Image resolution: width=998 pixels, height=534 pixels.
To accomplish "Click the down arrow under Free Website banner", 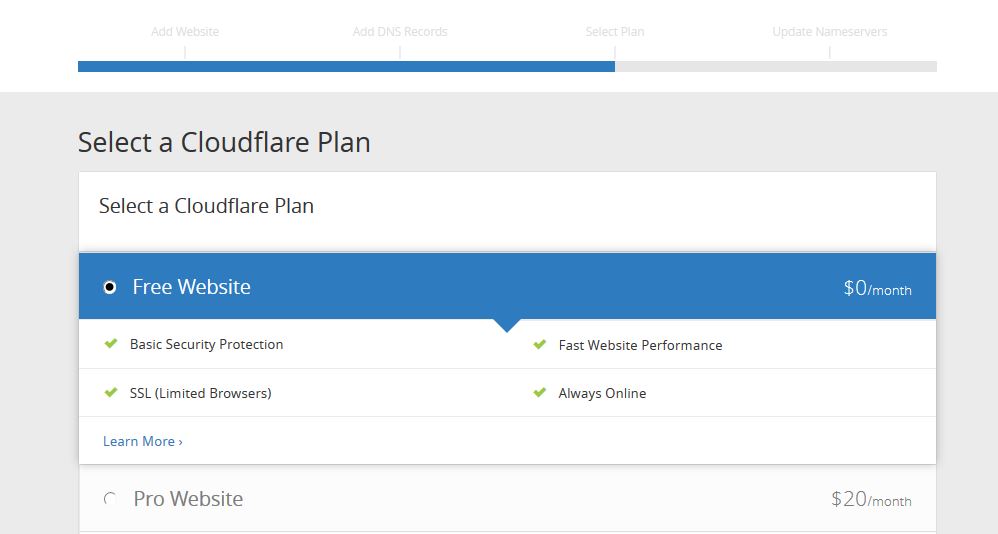I will [507, 325].
